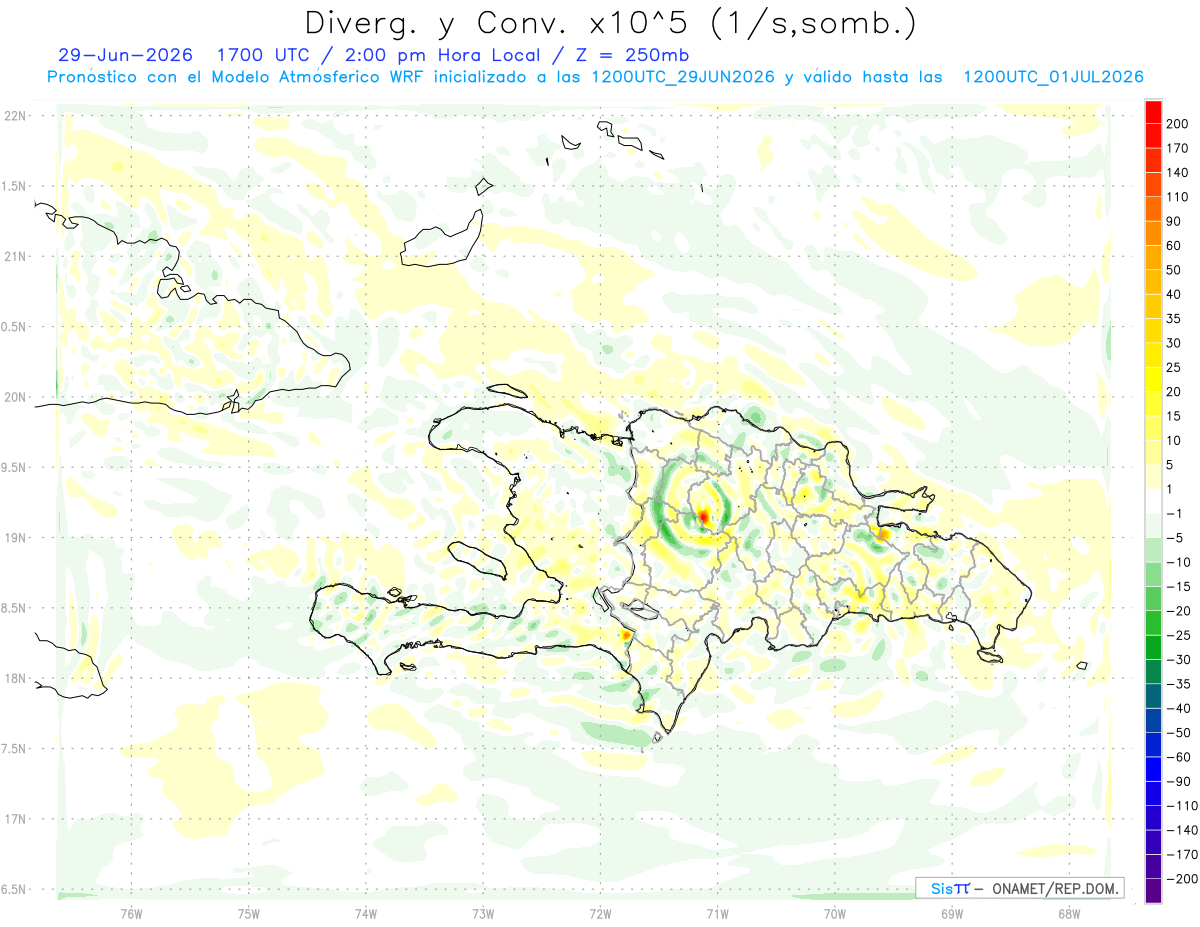The height and width of the screenshot is (927, 1200).
Task: Click the "7.5N" latitude label
Action: [13, 749]
